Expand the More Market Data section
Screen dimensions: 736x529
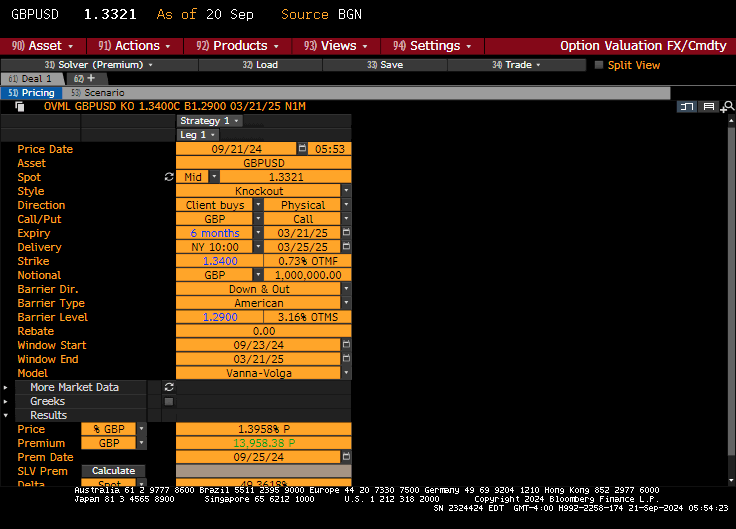pyautogui.click(x=6, y=387)
